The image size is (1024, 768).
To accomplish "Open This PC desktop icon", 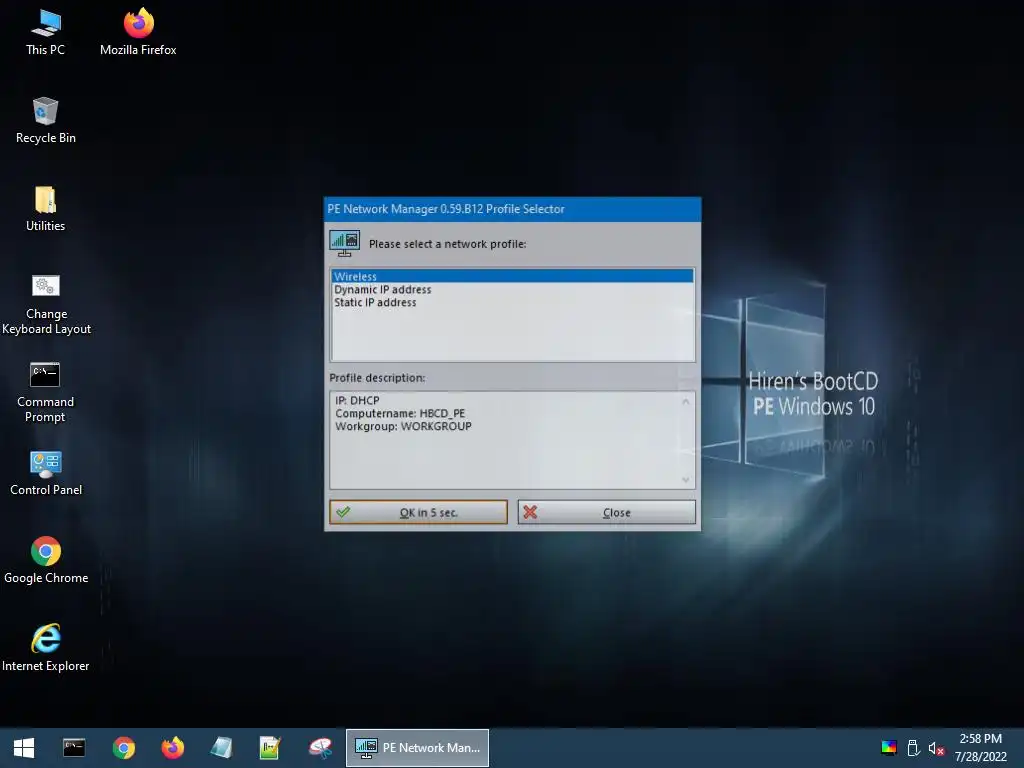I will [46, 33].
